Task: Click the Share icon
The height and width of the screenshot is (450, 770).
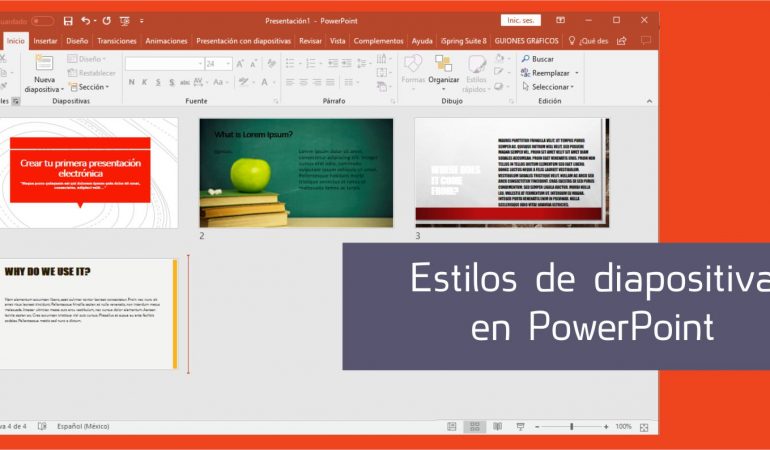Action: pos(622,41)
